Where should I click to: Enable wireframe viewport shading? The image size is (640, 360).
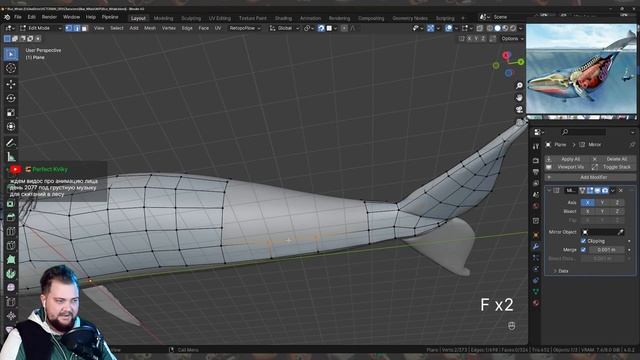490,28
